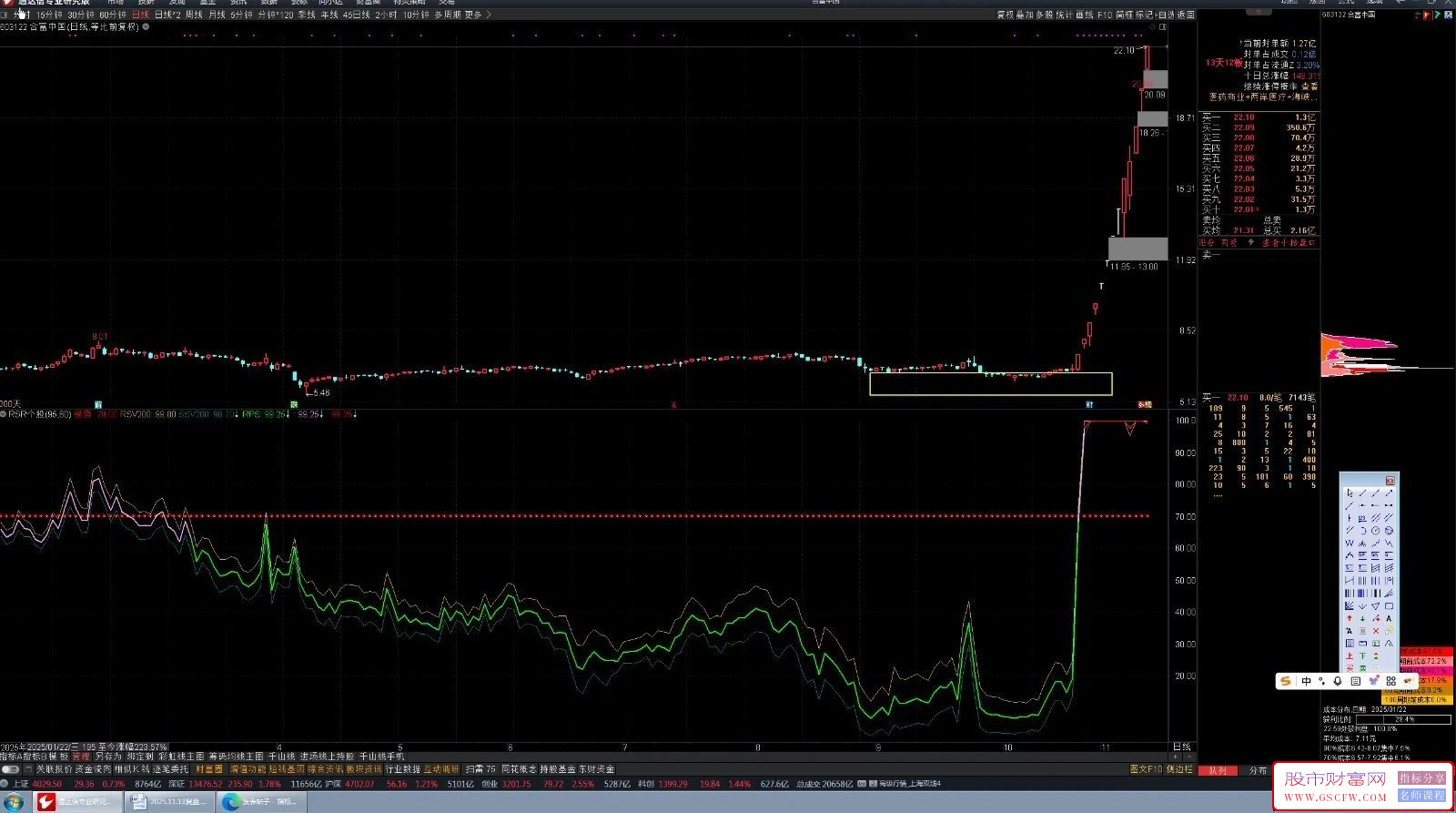The image size is (1456, 813).
Task: Click the Sogou microphone voice input icon
Action: coord(1338,681)
